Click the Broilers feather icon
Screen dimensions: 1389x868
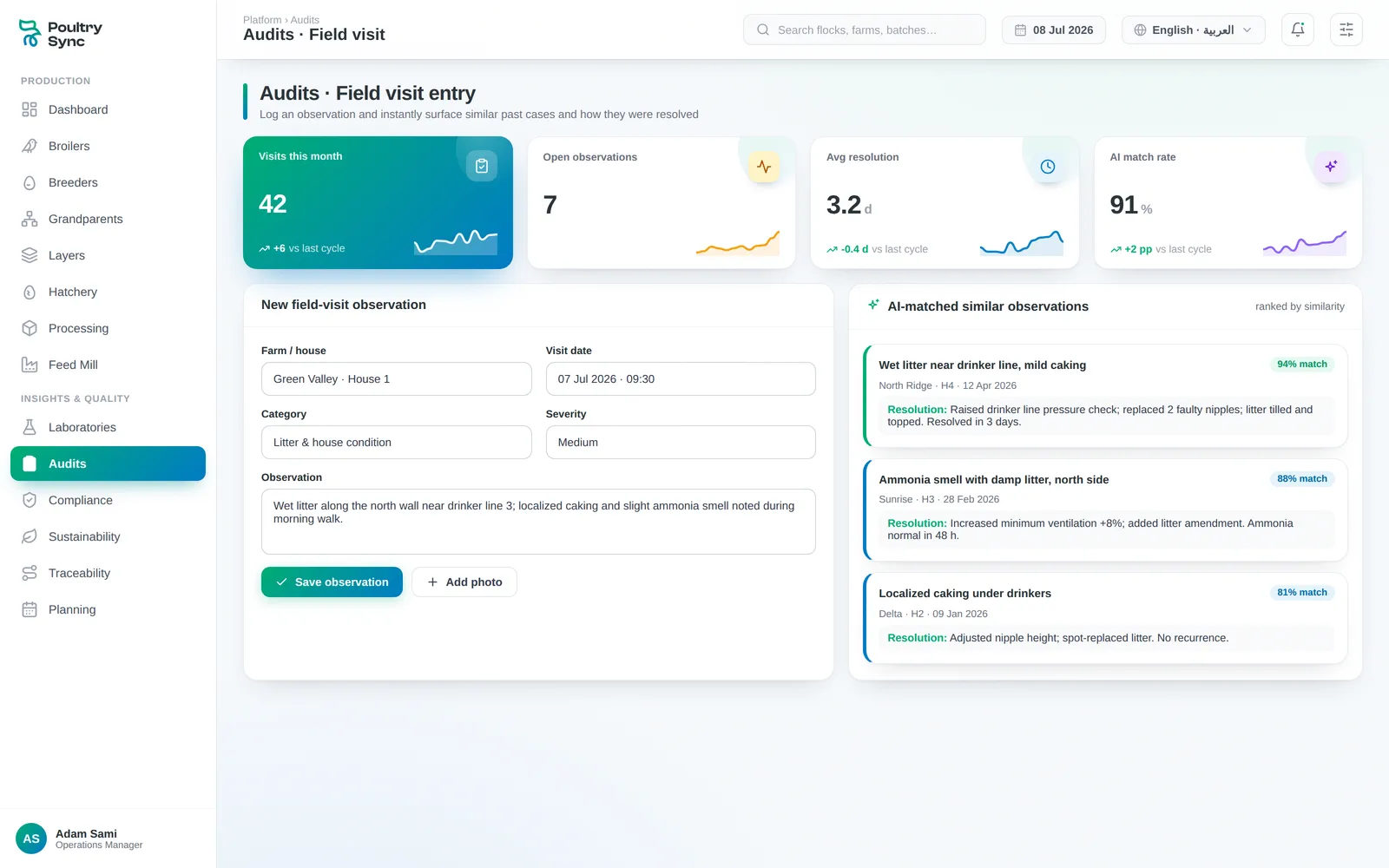pyautogui.click(x=30, y=146)
